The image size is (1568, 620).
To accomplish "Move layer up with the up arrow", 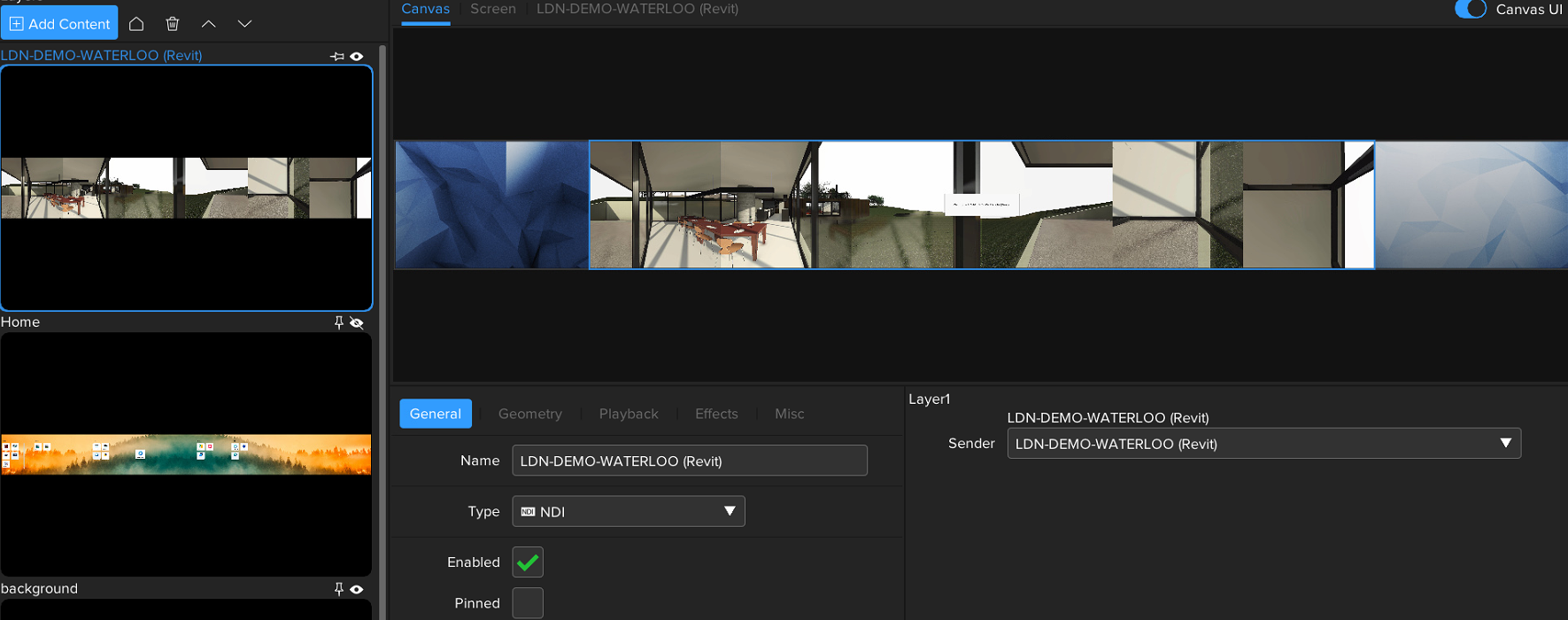I will (209, 24).
